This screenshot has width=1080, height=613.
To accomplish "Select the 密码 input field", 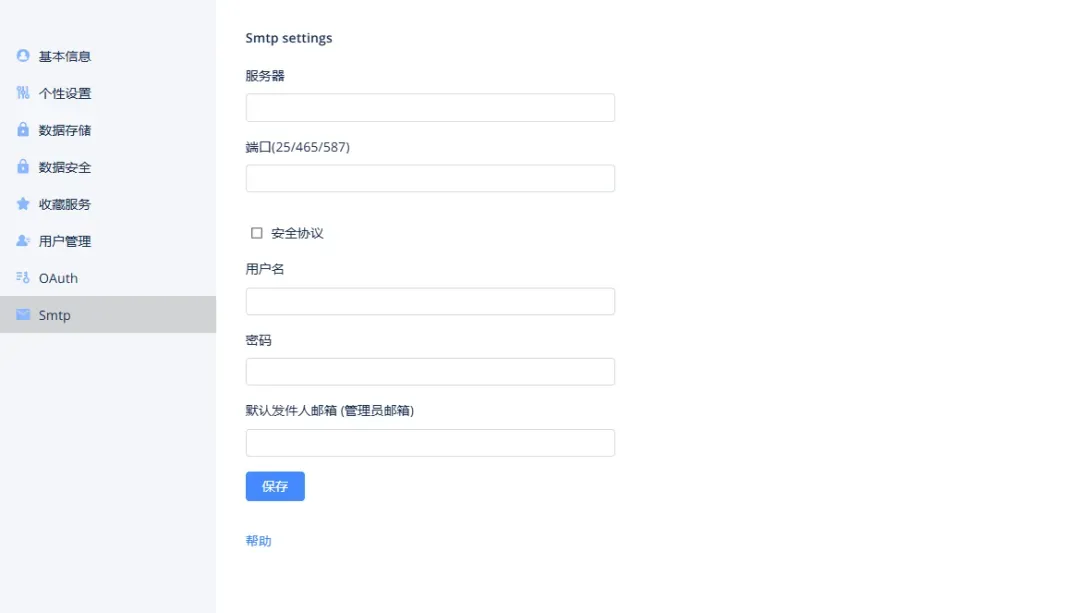I will 430,372.
